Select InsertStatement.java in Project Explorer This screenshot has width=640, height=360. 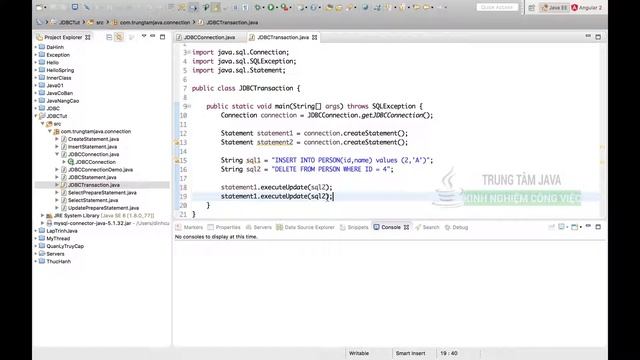pos(92,147)
